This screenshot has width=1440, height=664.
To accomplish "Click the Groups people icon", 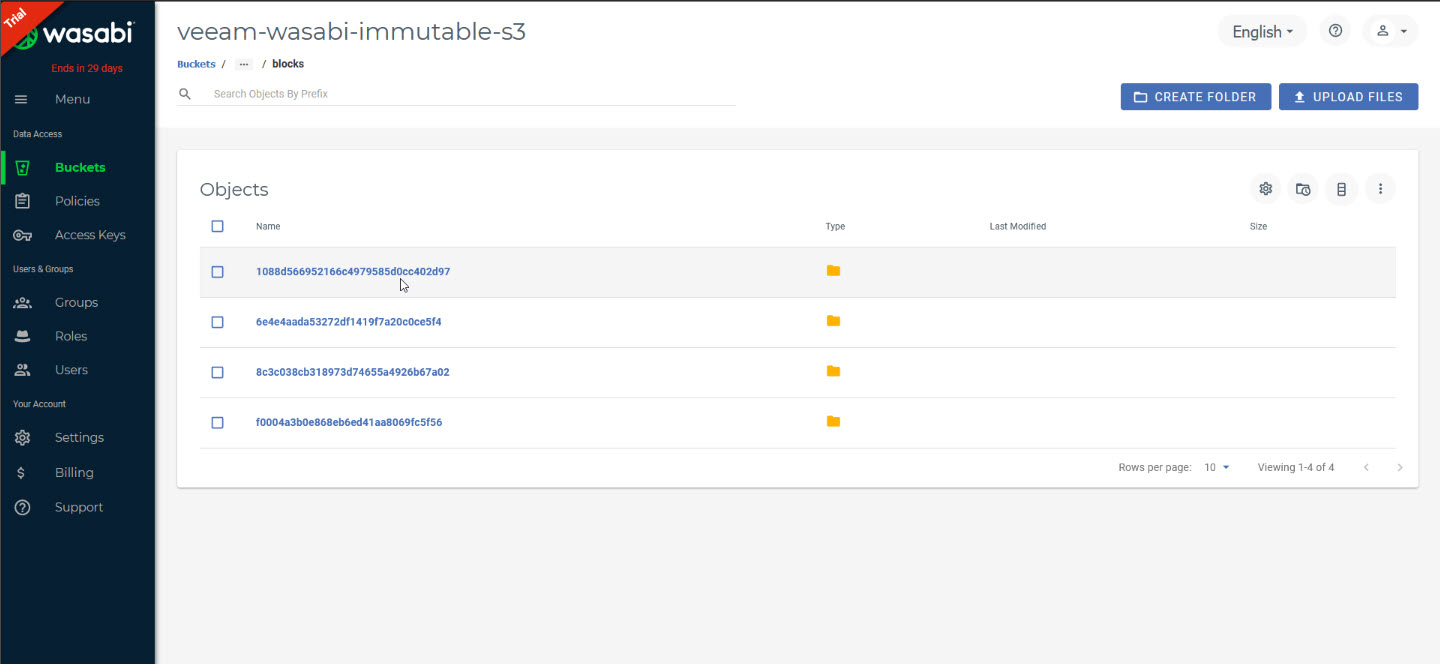I will point(22,302).
